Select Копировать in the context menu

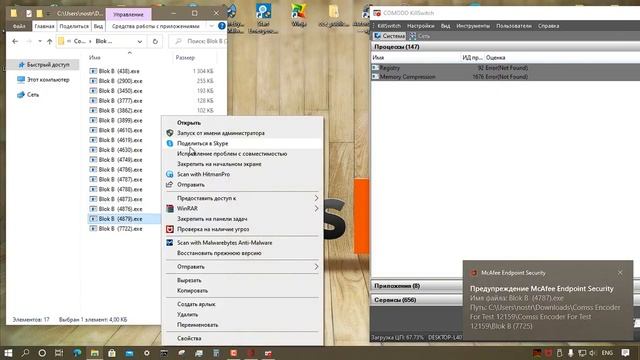tap(192, 291)
